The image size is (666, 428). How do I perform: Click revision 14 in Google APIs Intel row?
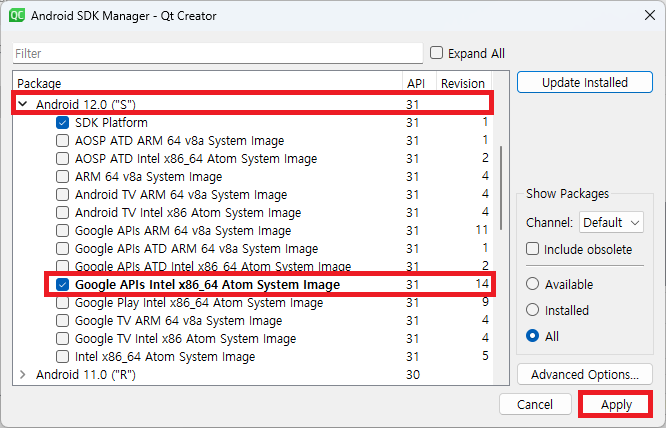pyautogui.click(x=482, y=284)
